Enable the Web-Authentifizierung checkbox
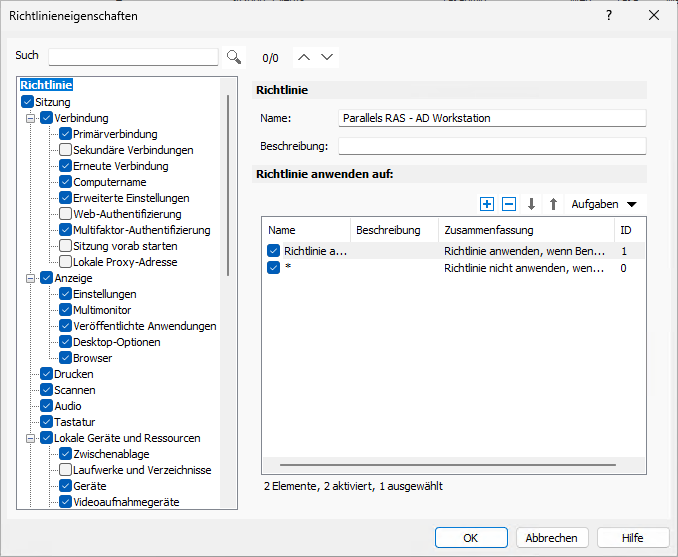This screenshot has height=557, width=678. 66,214
